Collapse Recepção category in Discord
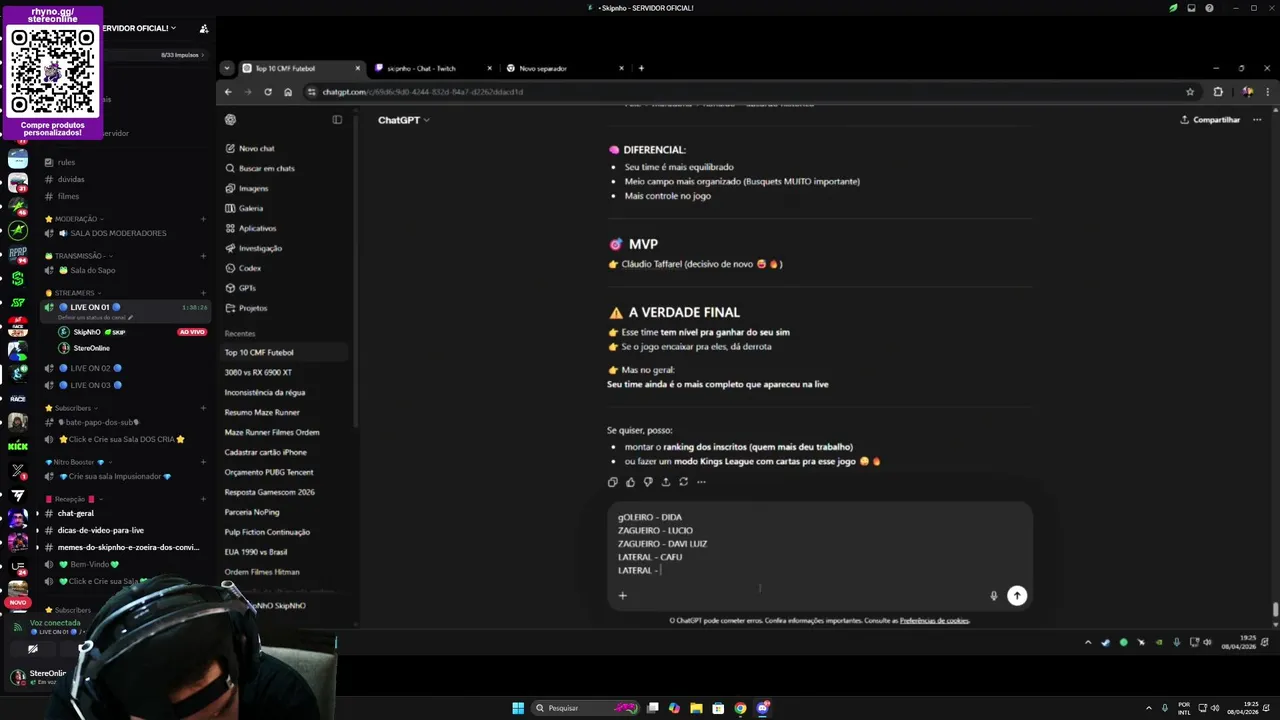Screen dimensions: 1280x720 (x=74, y=499)
